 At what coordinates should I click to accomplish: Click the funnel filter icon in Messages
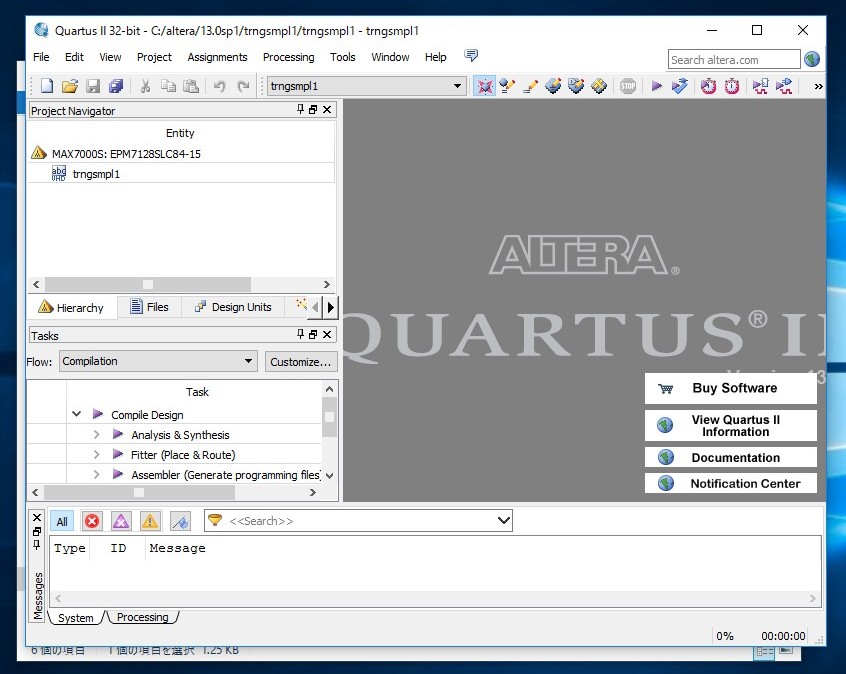pyautogui.click(x=215, y=520)
